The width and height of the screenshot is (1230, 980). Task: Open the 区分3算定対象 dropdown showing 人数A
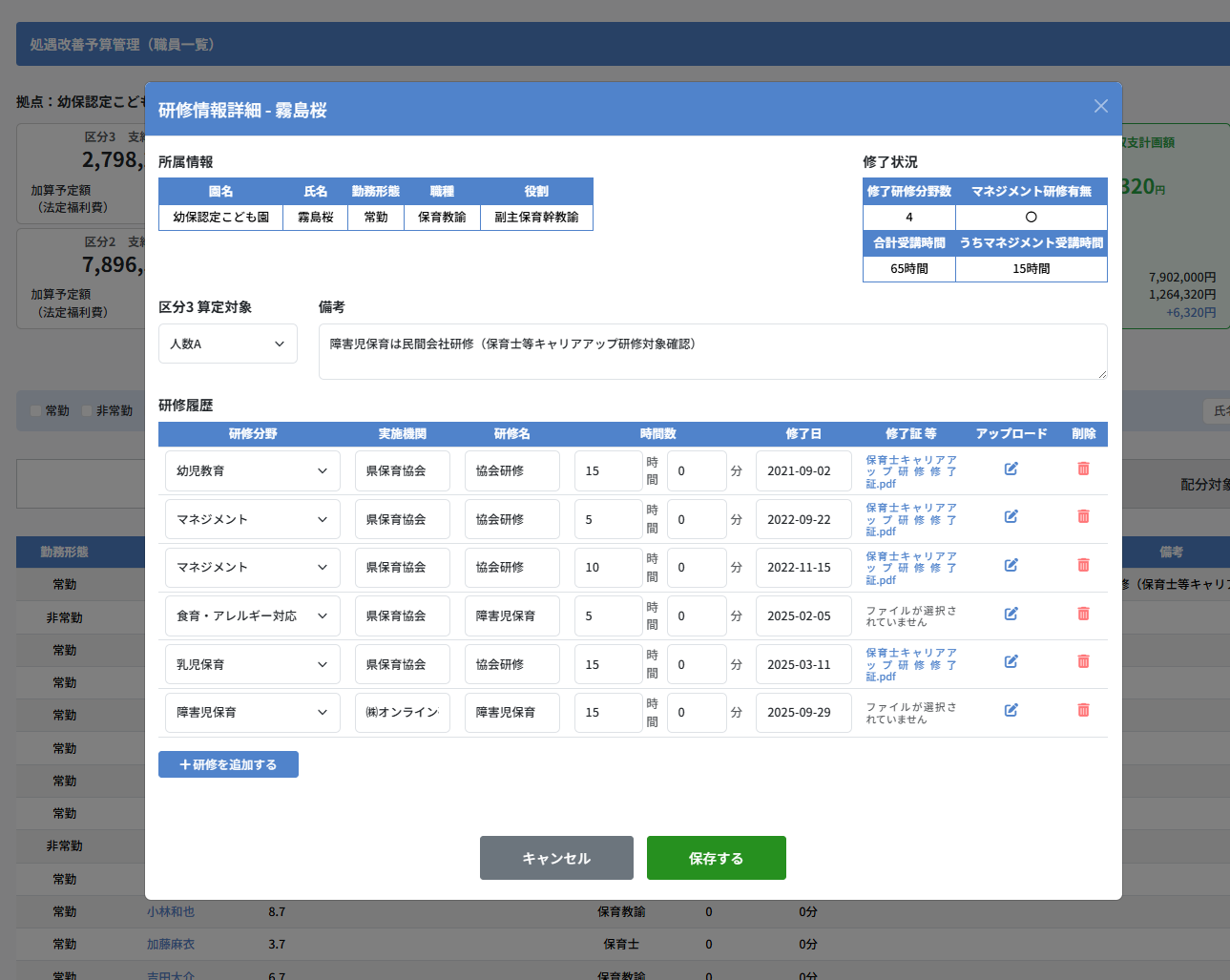pos(227,344)
